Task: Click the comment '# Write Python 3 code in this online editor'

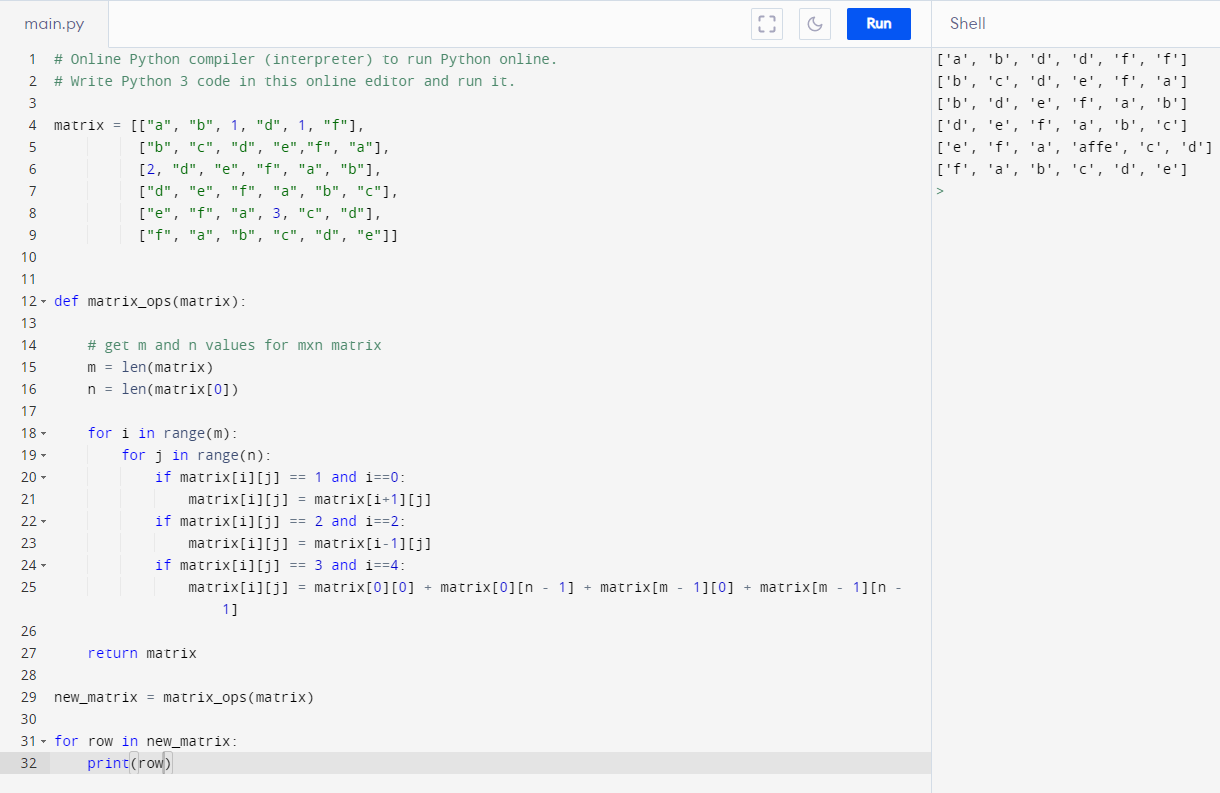Action: 285,81
